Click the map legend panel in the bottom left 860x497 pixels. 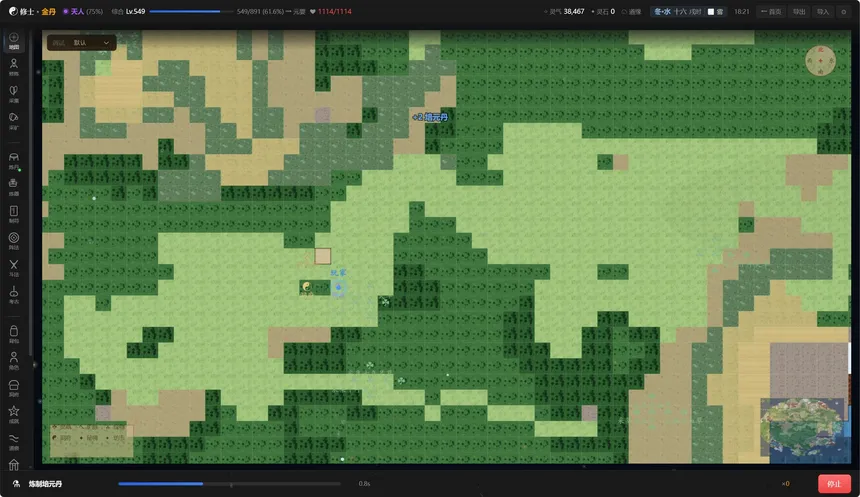point(92,440)
